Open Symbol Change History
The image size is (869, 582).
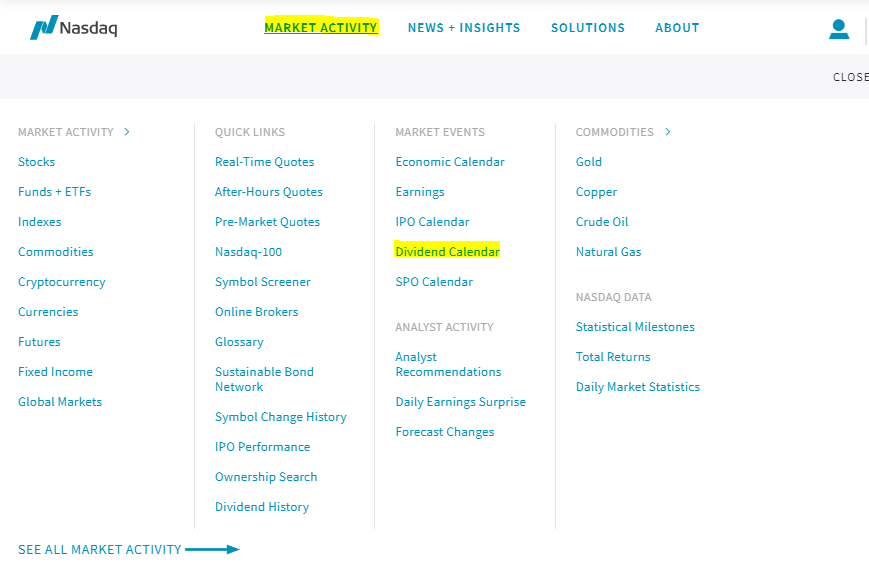coord(280,417)
